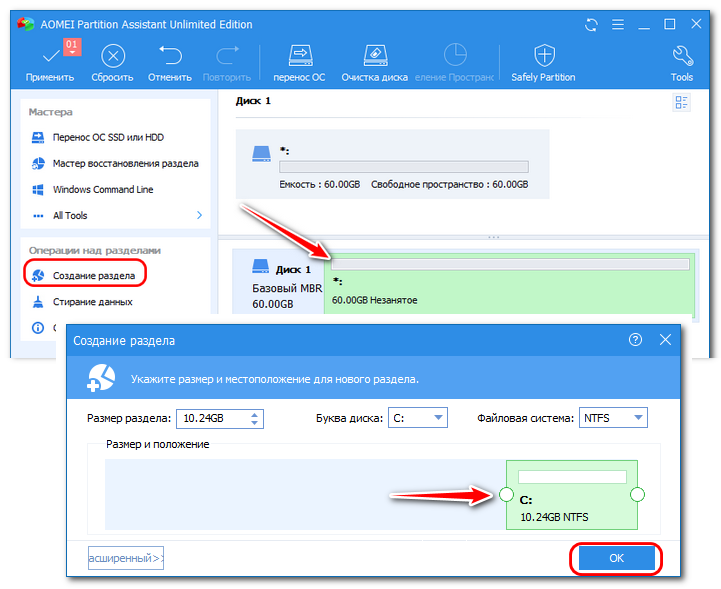Open the hamburger menu in the title bar
The height and width of the screenshot is (589, 721).
[618, 24]
